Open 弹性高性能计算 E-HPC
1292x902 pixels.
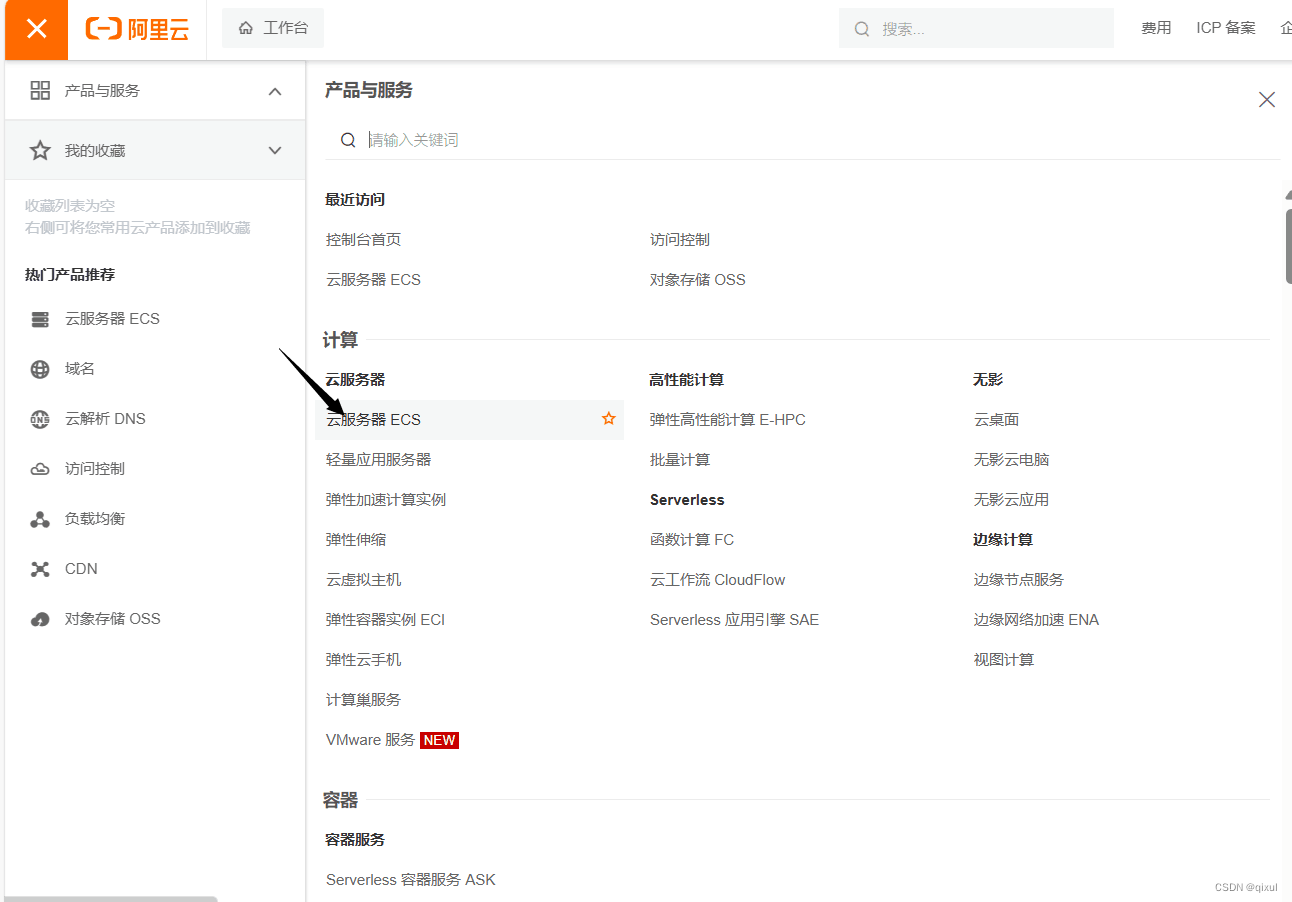(x=728, y=420)
